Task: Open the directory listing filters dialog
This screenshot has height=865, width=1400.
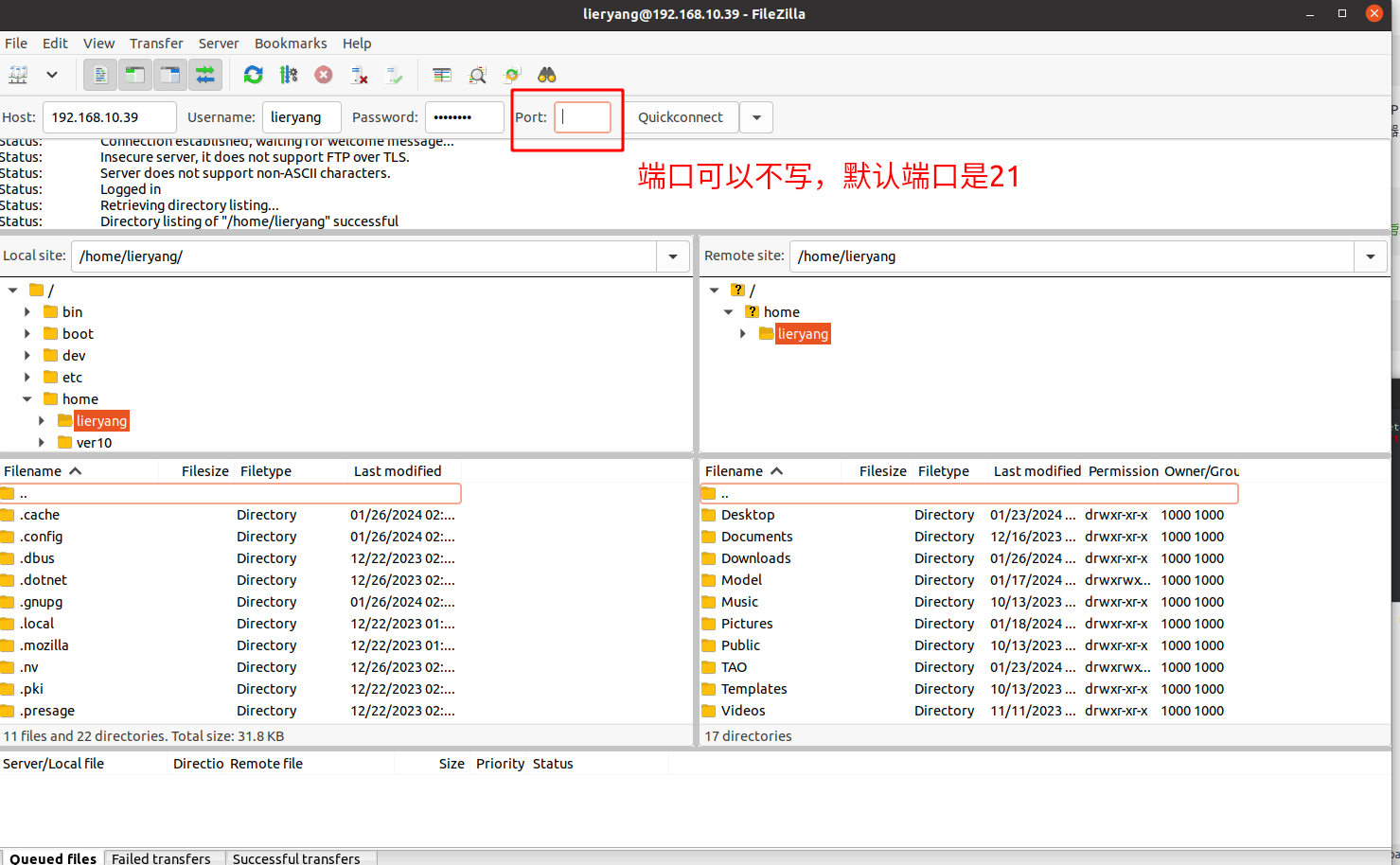Action: [x=442, y=75]
